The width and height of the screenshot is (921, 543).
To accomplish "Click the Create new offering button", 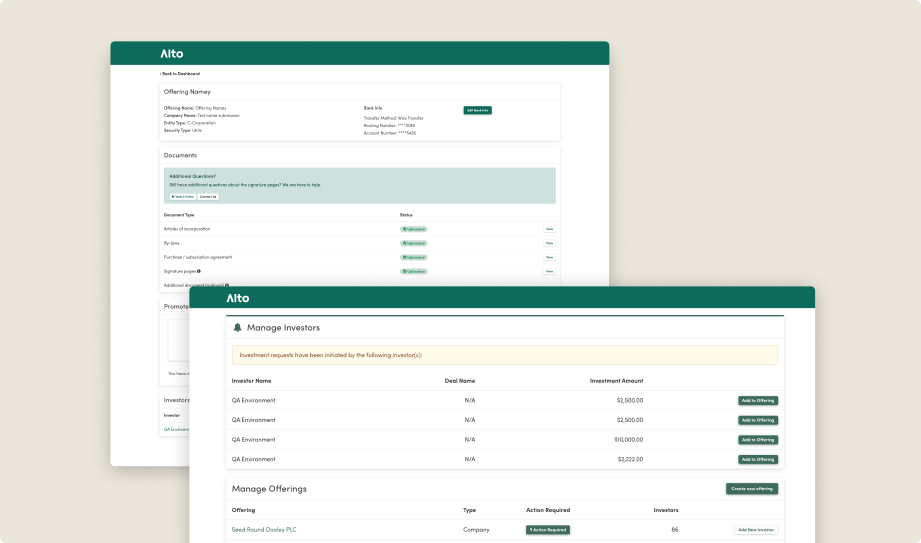I will tap(752, 489).
